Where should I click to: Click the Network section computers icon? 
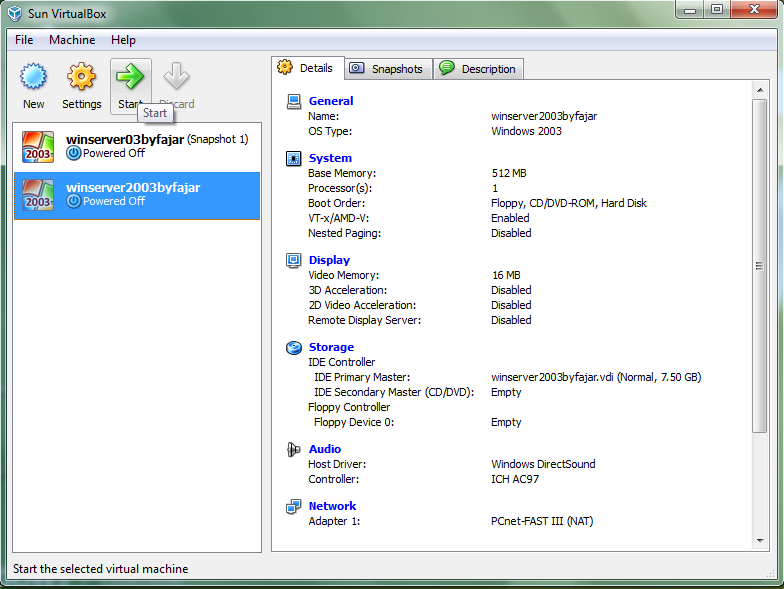[x=294, y=506]
